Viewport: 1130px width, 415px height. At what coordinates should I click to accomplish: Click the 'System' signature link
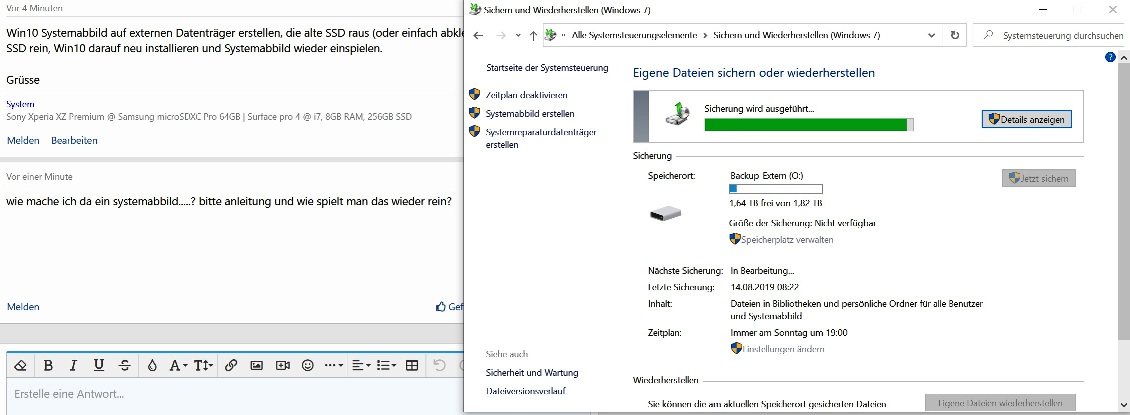[20, 104]
